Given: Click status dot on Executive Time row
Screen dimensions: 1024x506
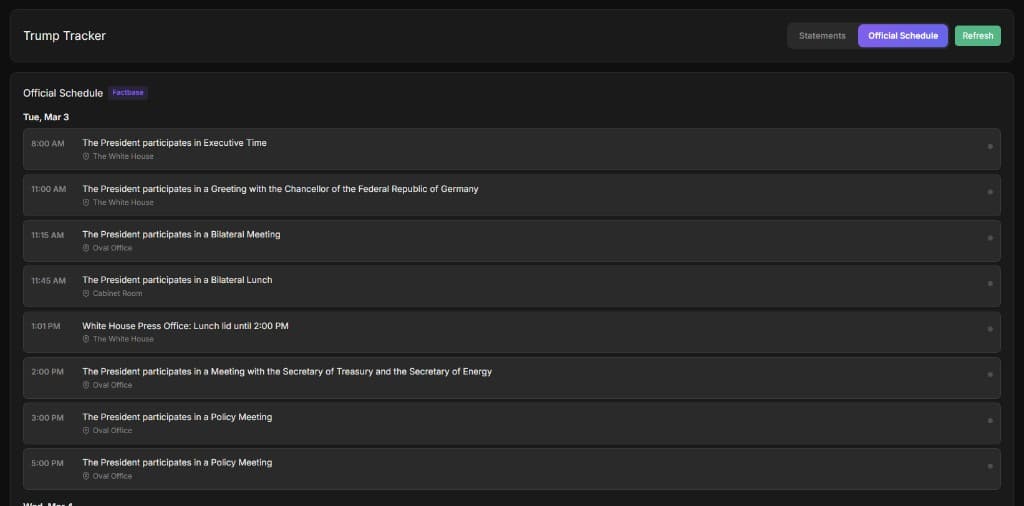Looking at the screenshot, I should coord(990,147).
